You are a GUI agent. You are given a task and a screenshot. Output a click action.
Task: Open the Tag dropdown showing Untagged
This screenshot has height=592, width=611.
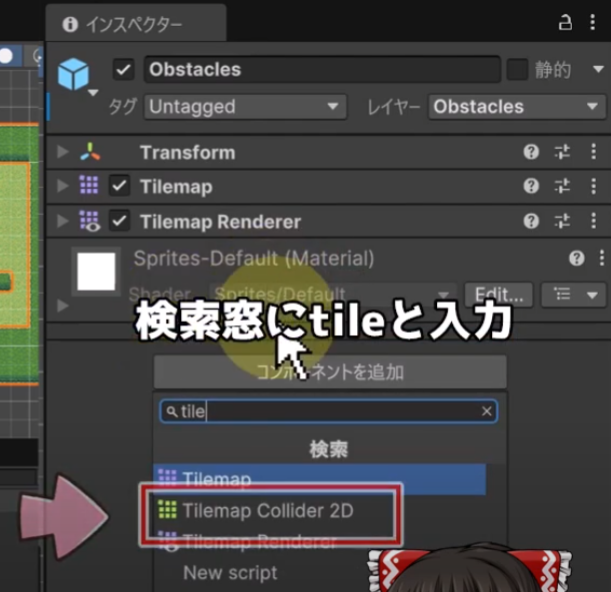(245, 107)
